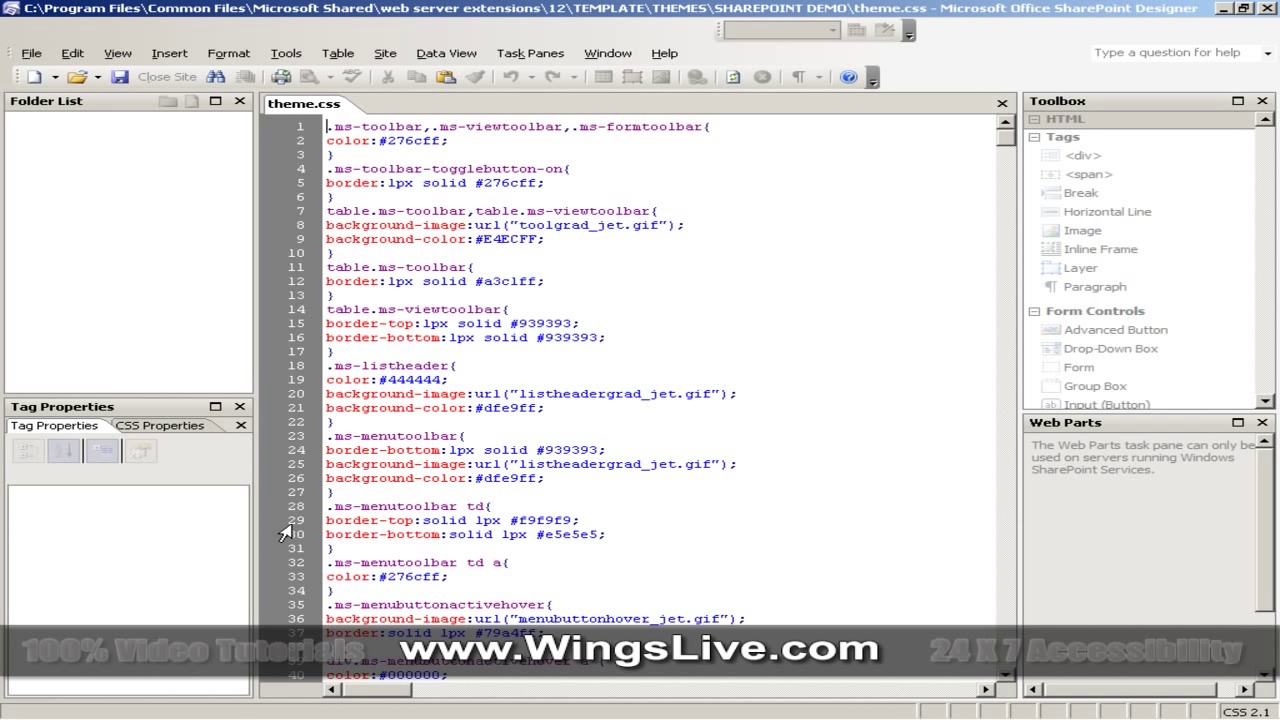Save the file with the floppy disk icon
This screenshot has width=1280, height=720.
click(x=120, y=77)
